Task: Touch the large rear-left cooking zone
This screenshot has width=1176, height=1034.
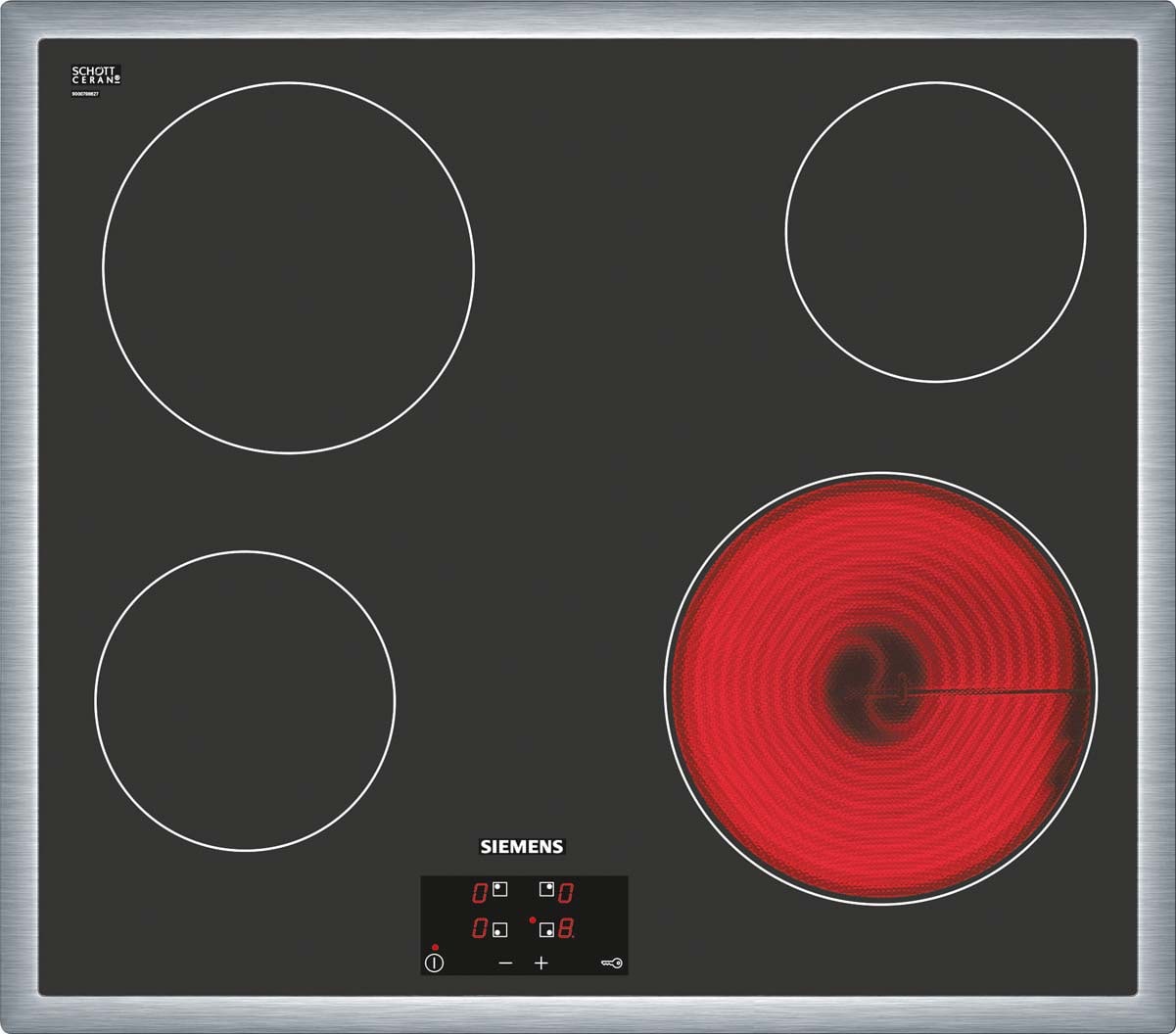Action: (288, 267)
